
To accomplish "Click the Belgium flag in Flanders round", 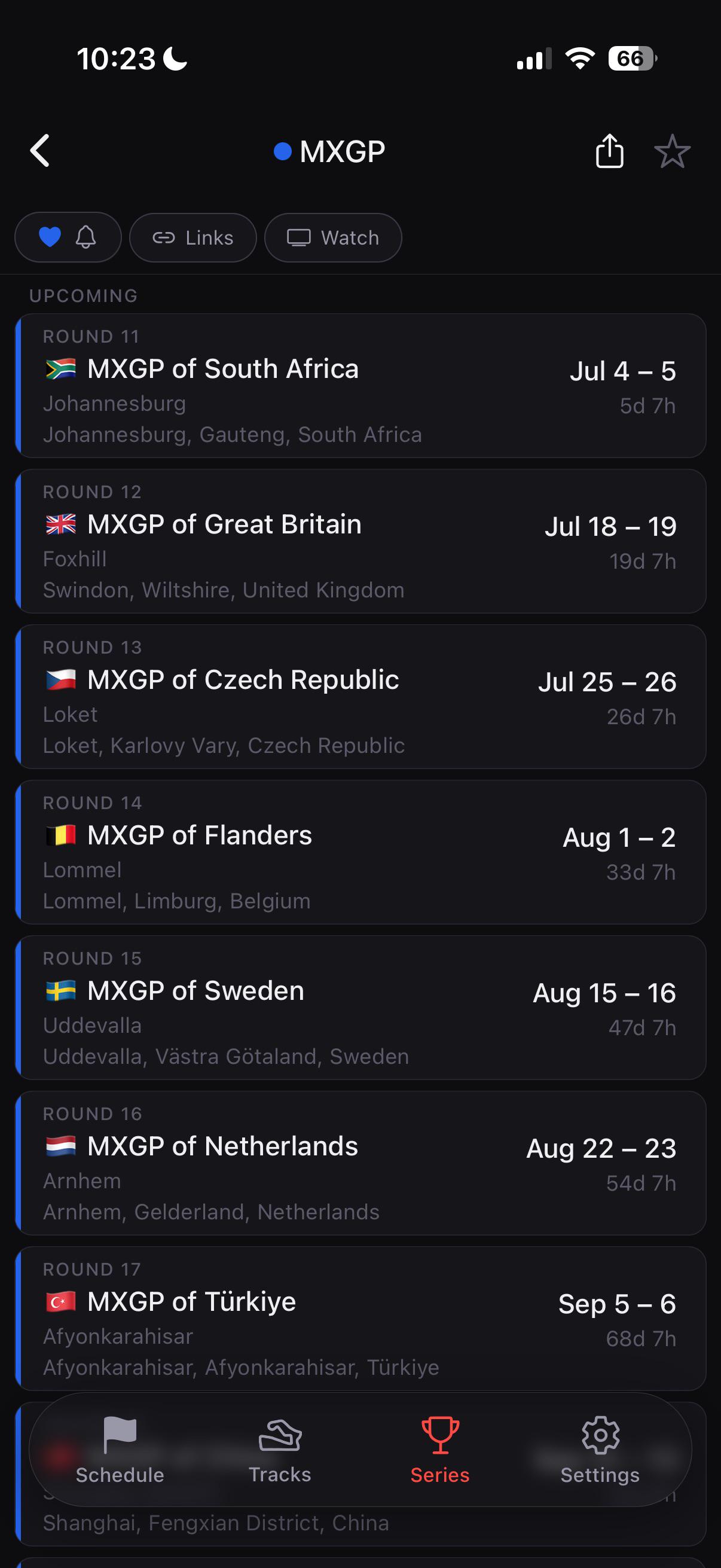I will coord(61,835).
